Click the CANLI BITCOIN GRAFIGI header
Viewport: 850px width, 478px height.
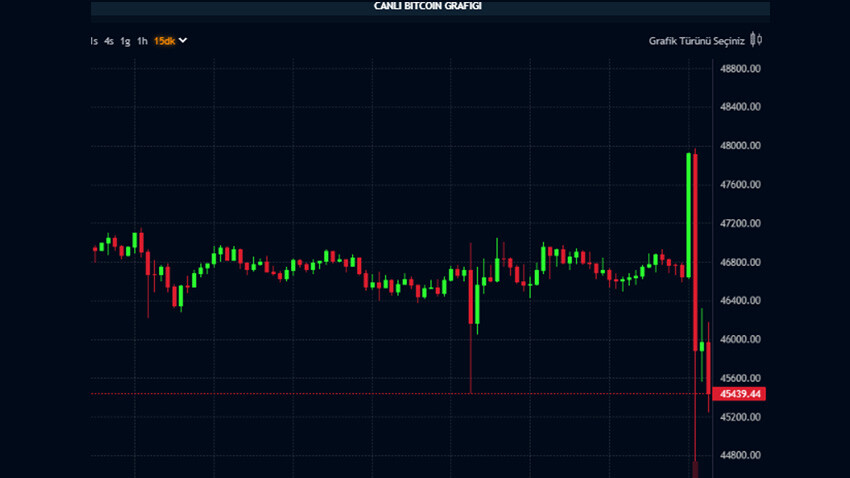427,6
